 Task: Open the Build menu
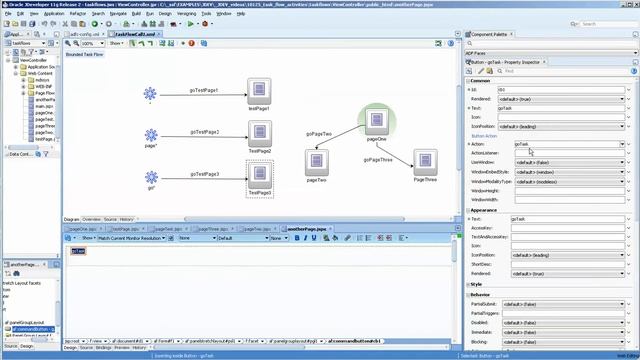[136, 13]
